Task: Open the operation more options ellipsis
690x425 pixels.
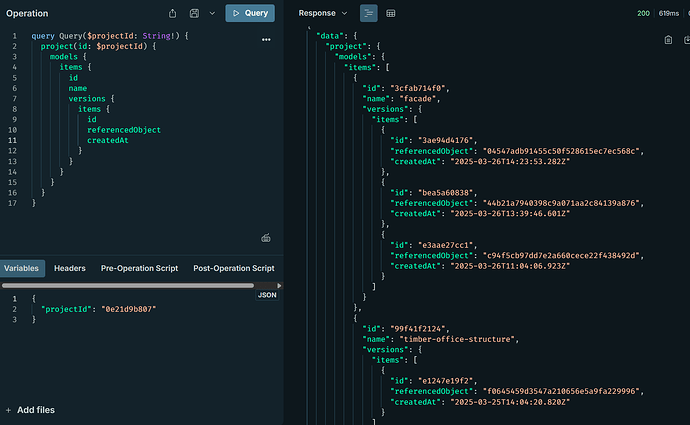Action: pyautogui.click(x=266, y=40)
